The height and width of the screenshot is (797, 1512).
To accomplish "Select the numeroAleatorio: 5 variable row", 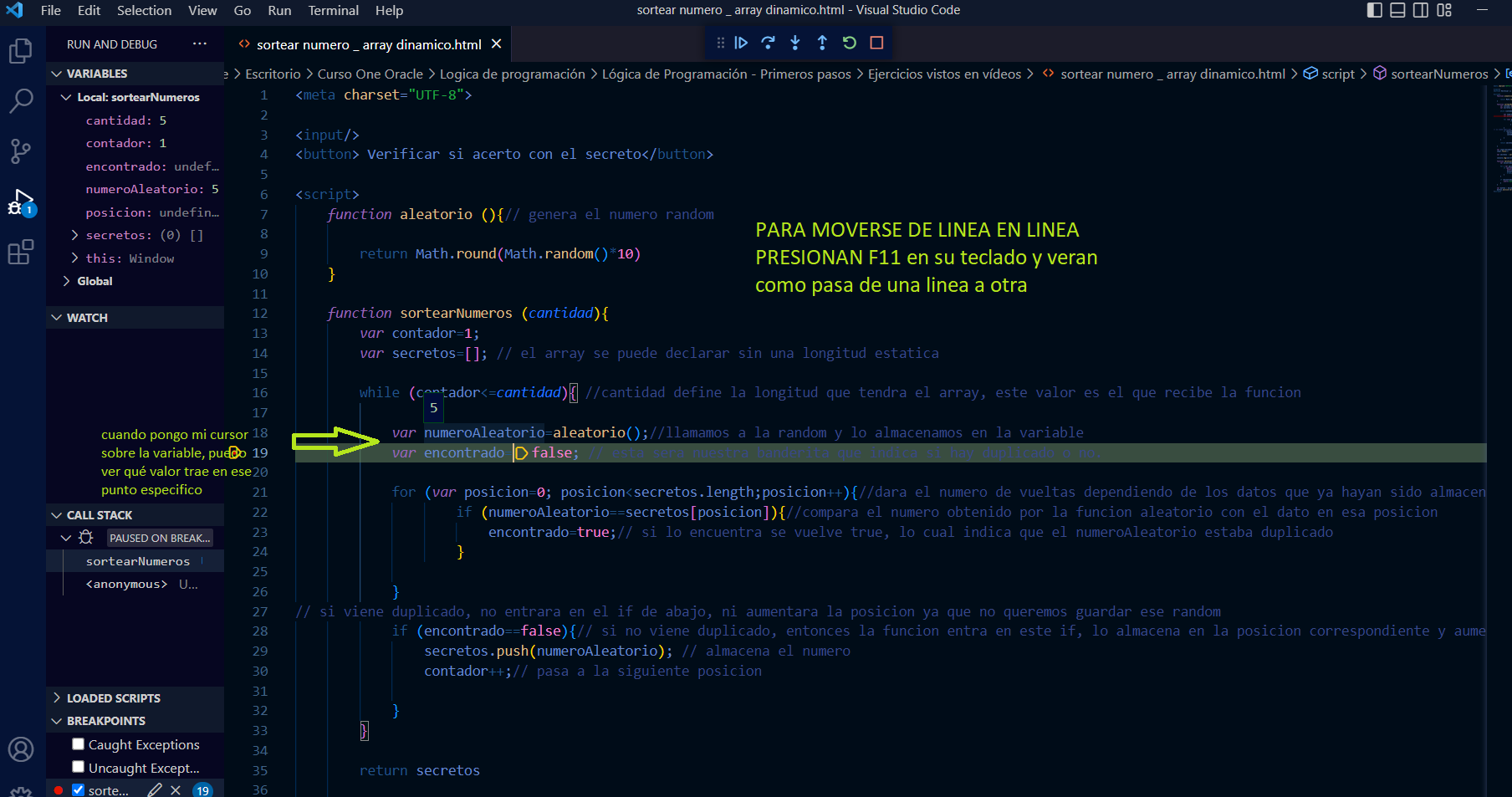I will pyautogui.click(x=135, y=189).
